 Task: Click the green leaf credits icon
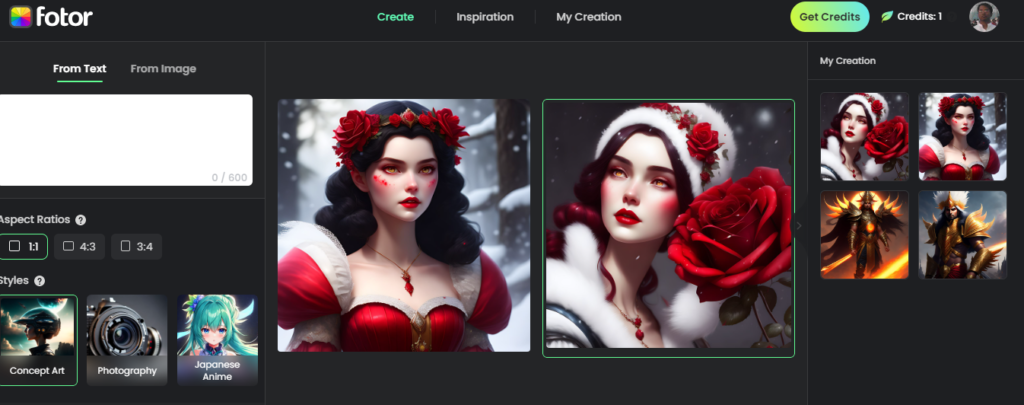(887, 17)
